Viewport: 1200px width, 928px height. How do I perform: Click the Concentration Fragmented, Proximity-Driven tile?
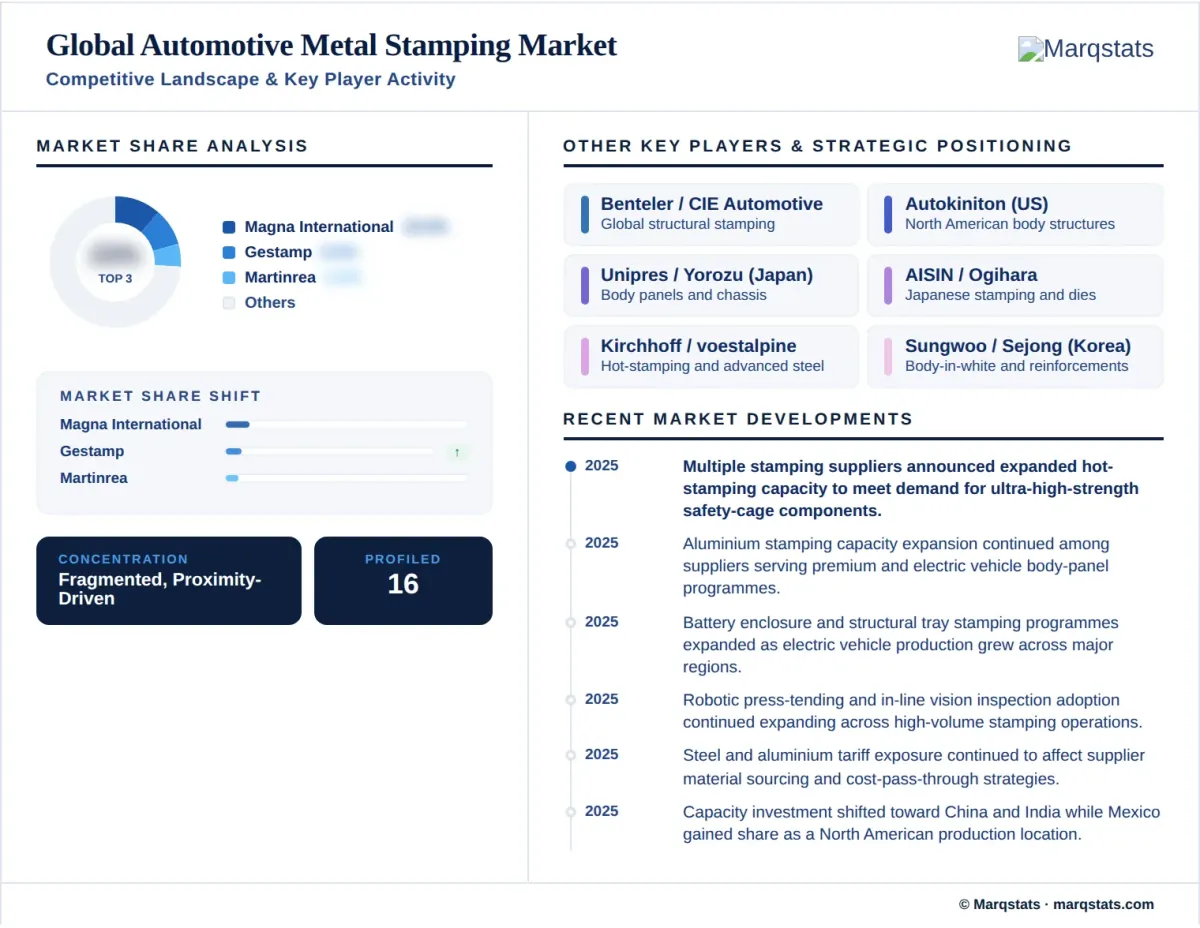click(x=169, y=581)
